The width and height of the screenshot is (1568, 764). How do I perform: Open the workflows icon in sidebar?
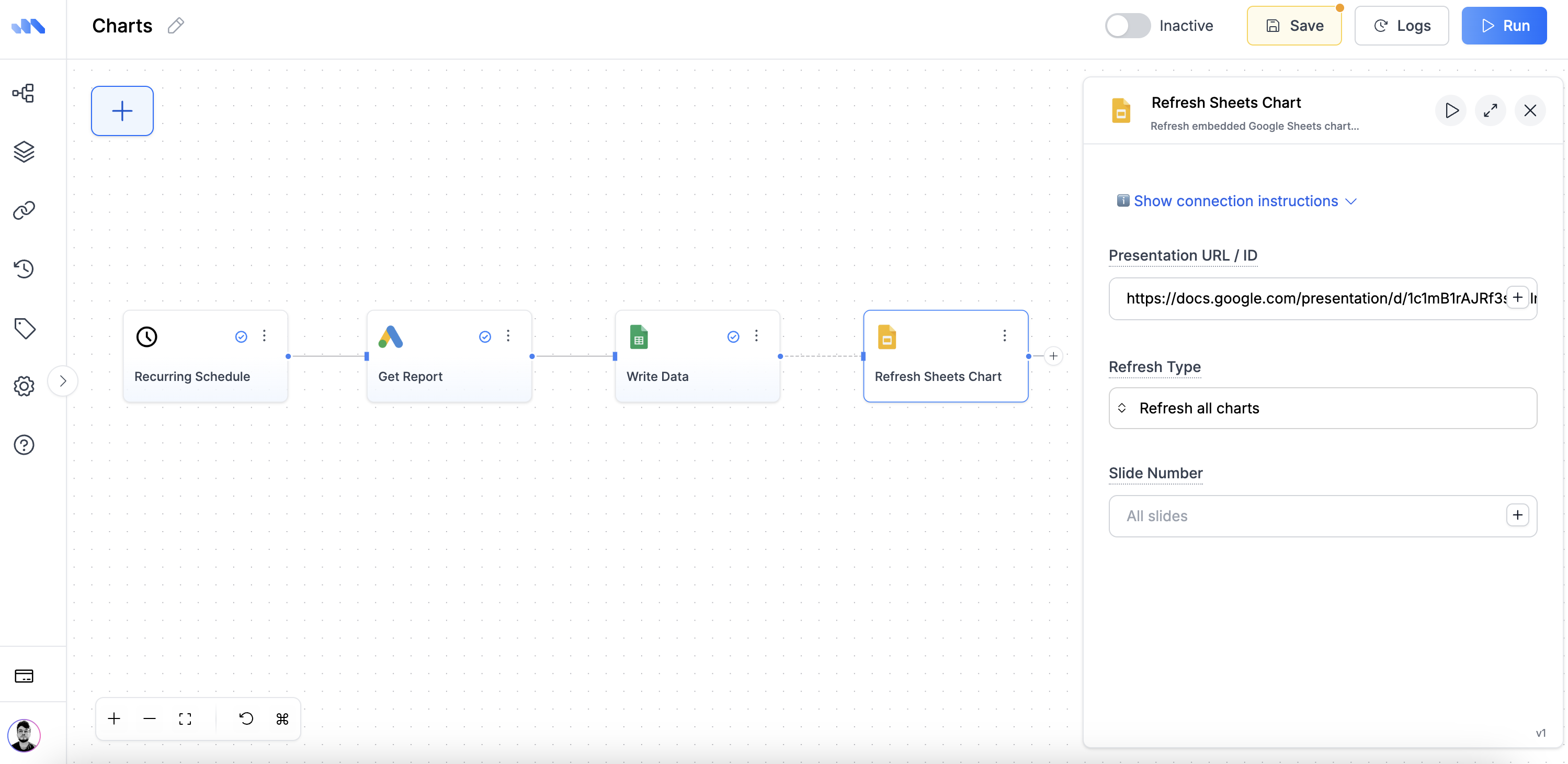[x=24, y=93]
